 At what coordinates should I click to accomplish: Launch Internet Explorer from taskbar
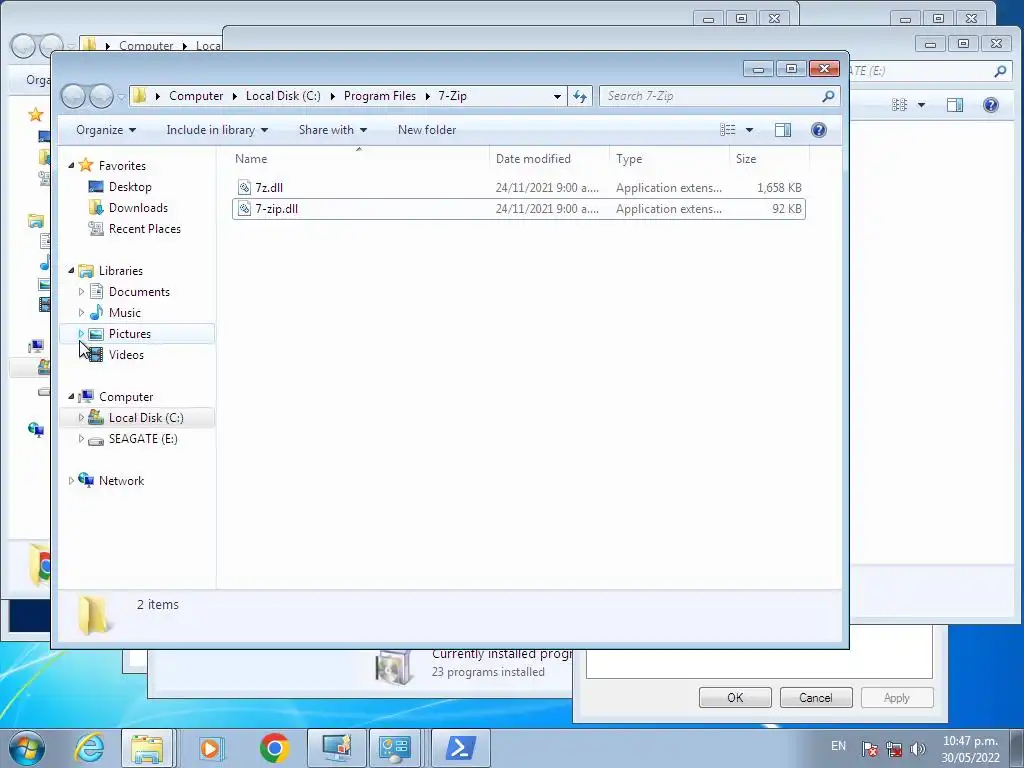(x=88, y=748)
